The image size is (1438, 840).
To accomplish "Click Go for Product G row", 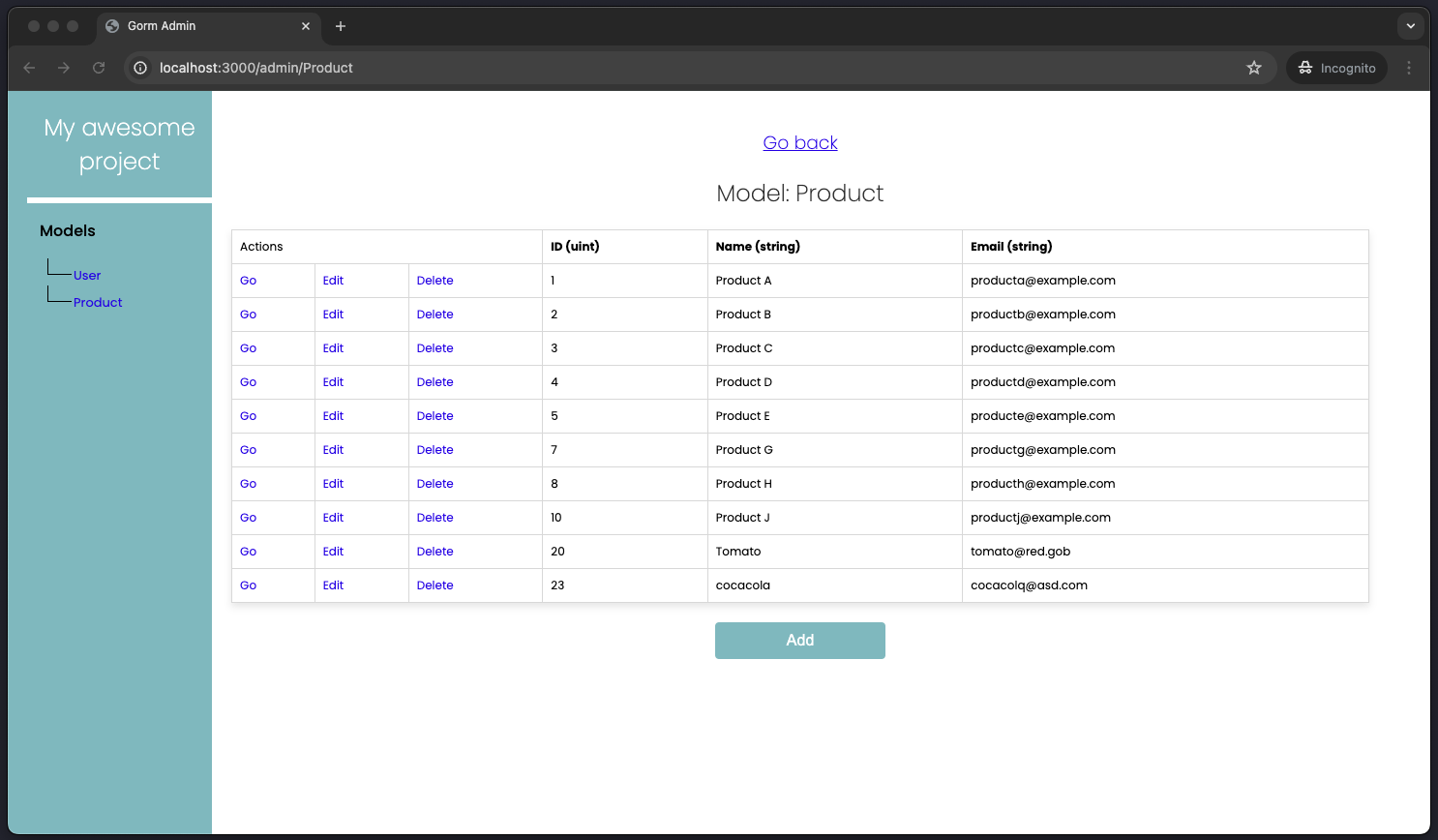I will (x=249, y=450).
